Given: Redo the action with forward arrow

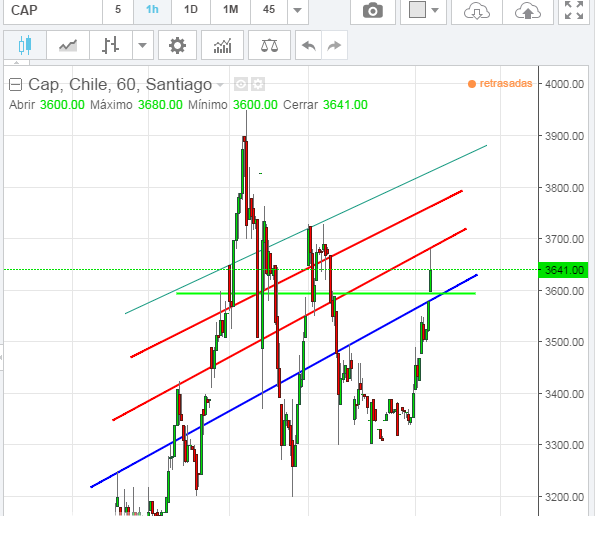Looking at the screenshot, I should (334, 46).
